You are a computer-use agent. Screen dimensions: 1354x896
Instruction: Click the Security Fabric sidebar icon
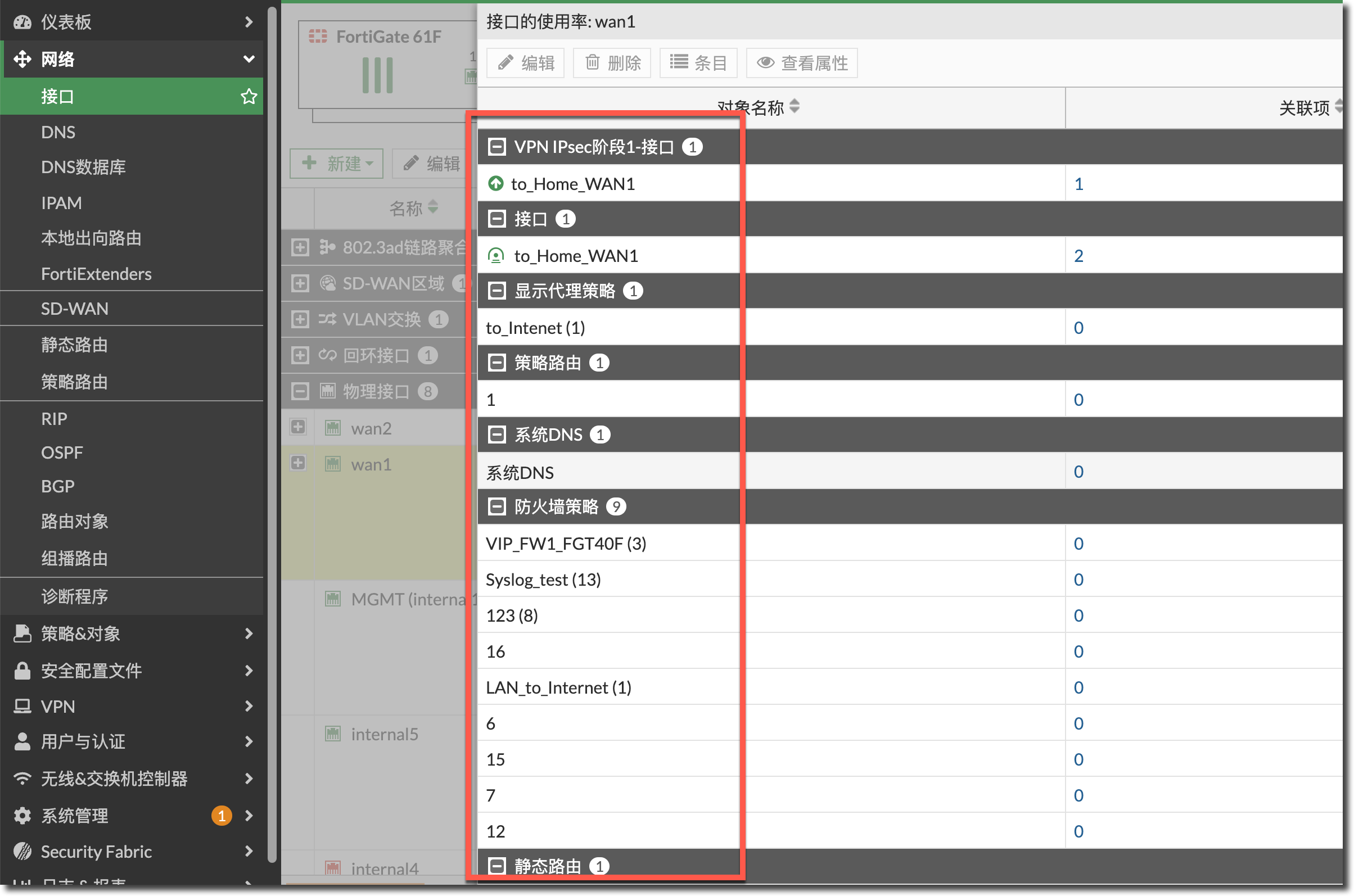pyautogui.click(x=22, y=852)
